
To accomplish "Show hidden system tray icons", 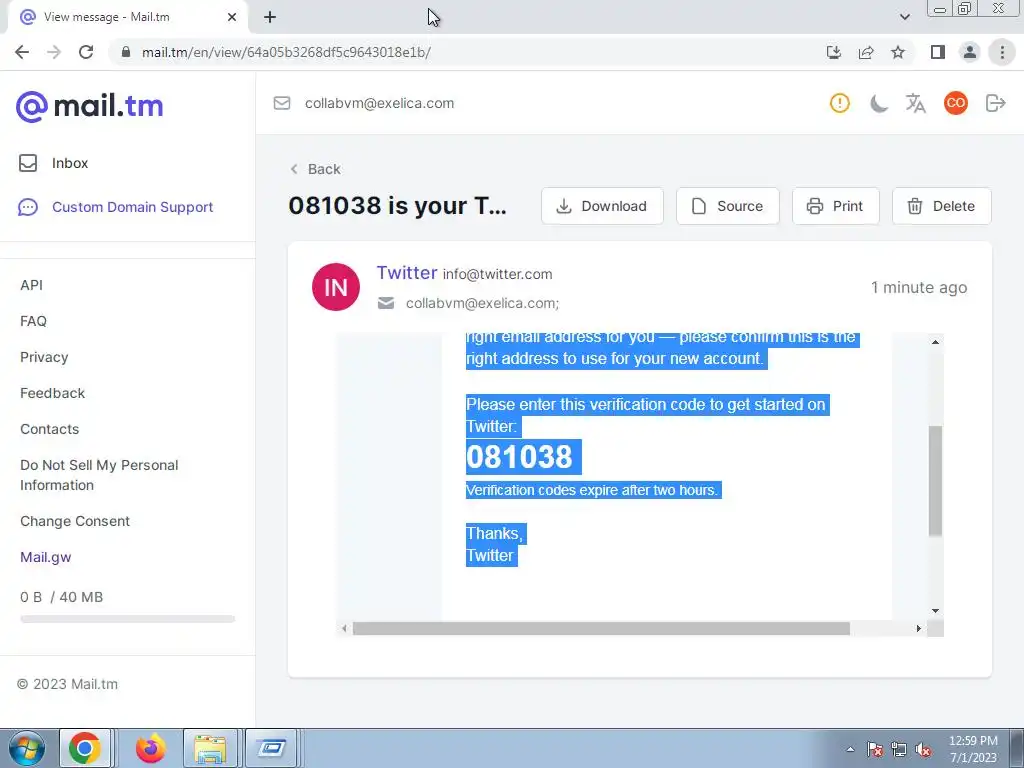I will tap(850, 749).
